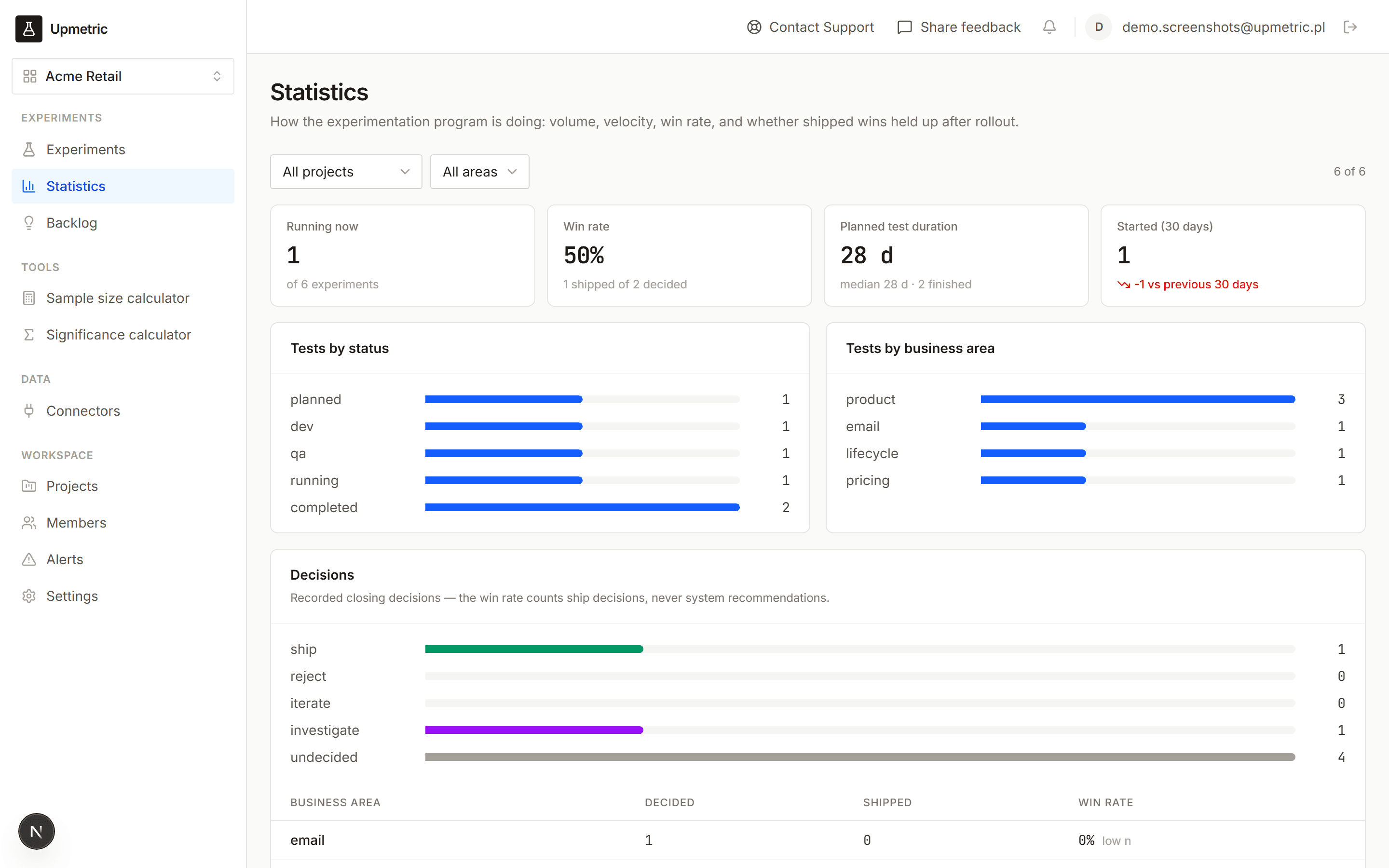Click the green ship decision bar
This screenshot has width=1389, height=868.
pos(534,649)
